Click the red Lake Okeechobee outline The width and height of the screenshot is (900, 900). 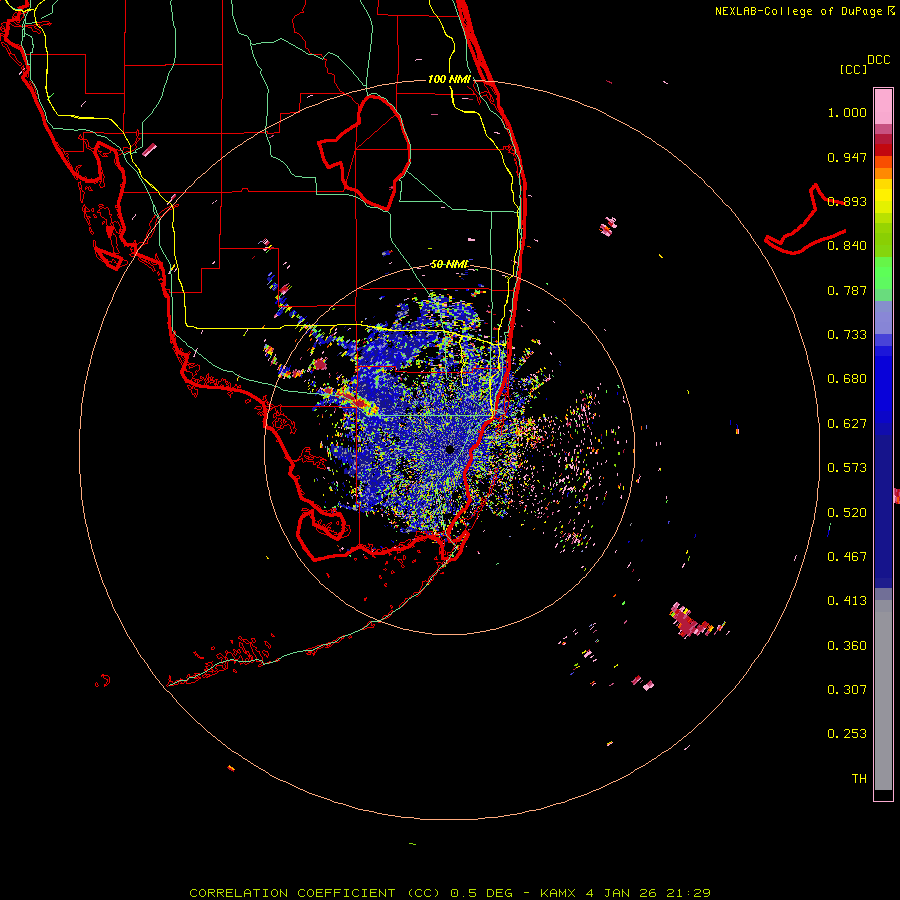pos(364,152)
